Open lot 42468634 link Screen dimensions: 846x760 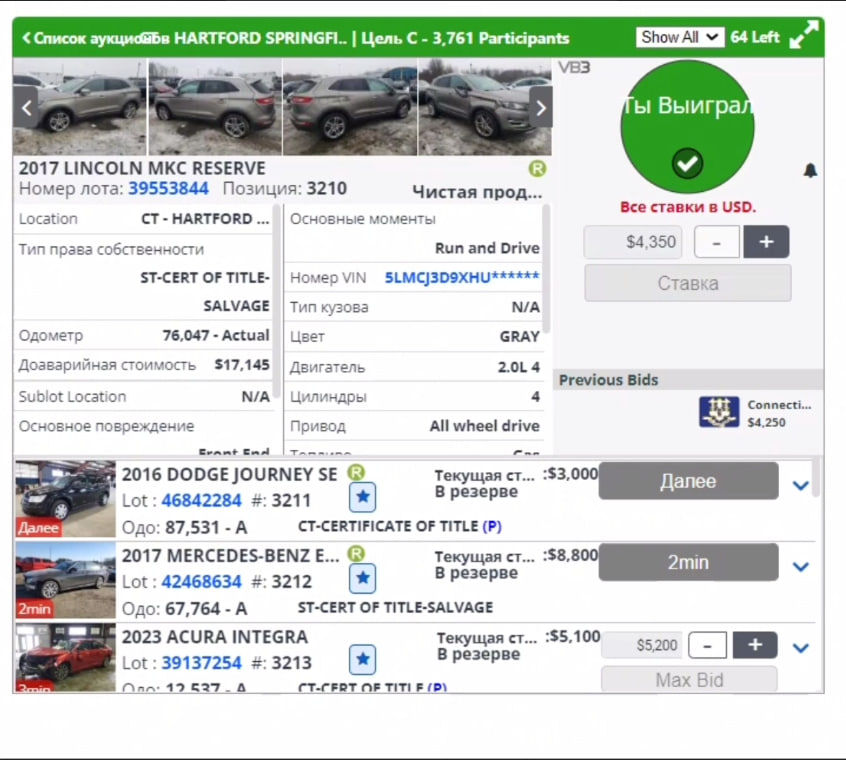201,582
